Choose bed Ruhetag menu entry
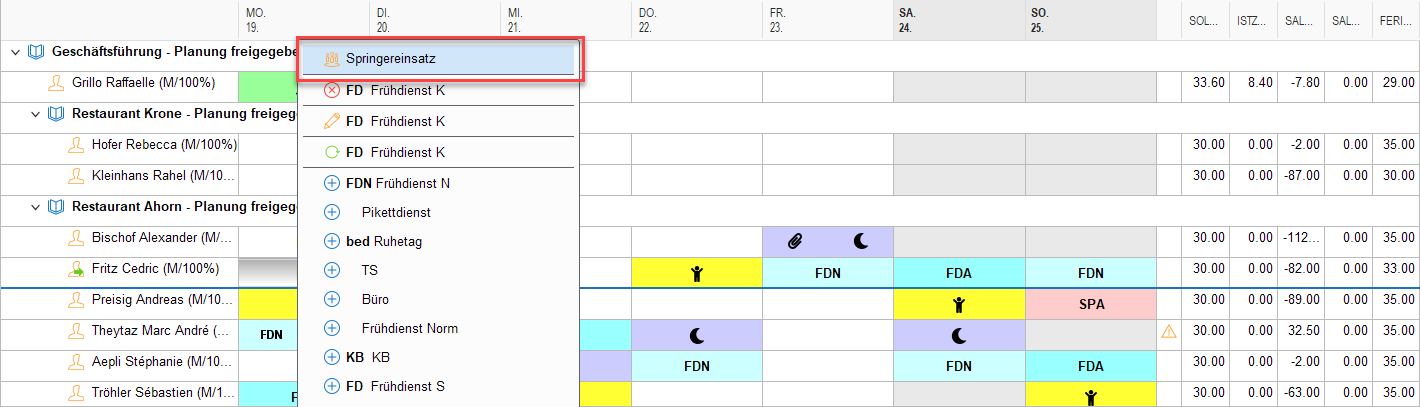This screenshot has width=1420, height=407. click(438, 241)
